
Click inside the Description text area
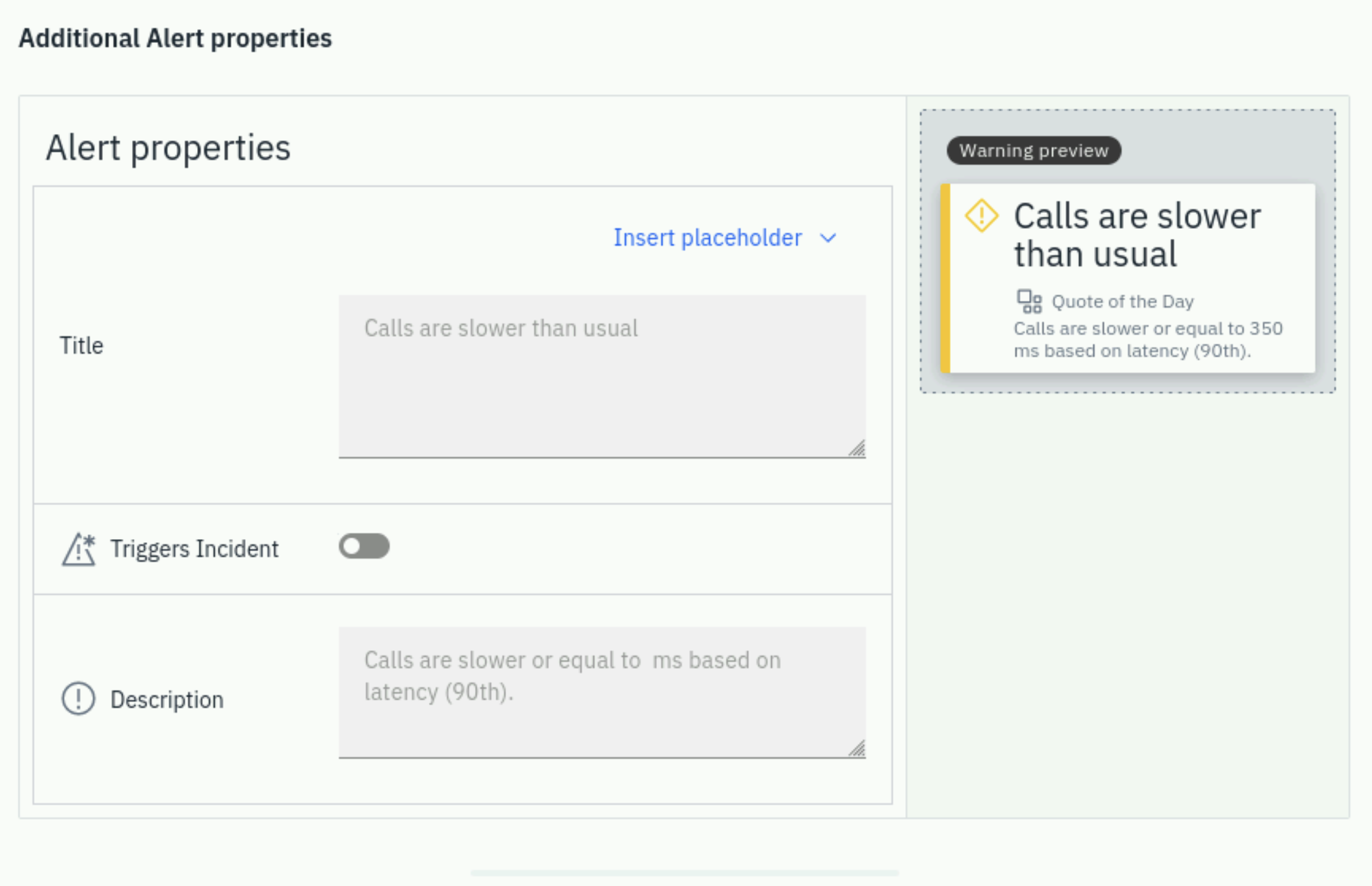(602, 693)
